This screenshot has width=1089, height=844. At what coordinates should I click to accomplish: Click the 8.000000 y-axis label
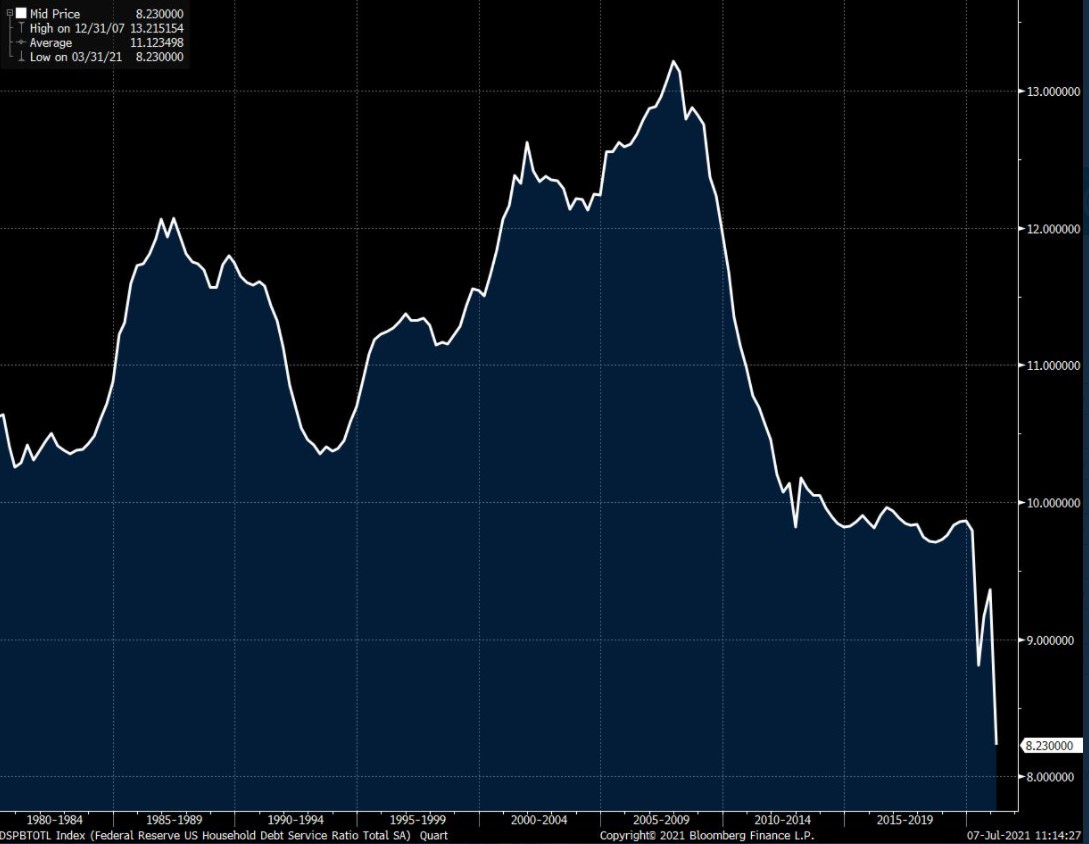[x=1051, y=777]
